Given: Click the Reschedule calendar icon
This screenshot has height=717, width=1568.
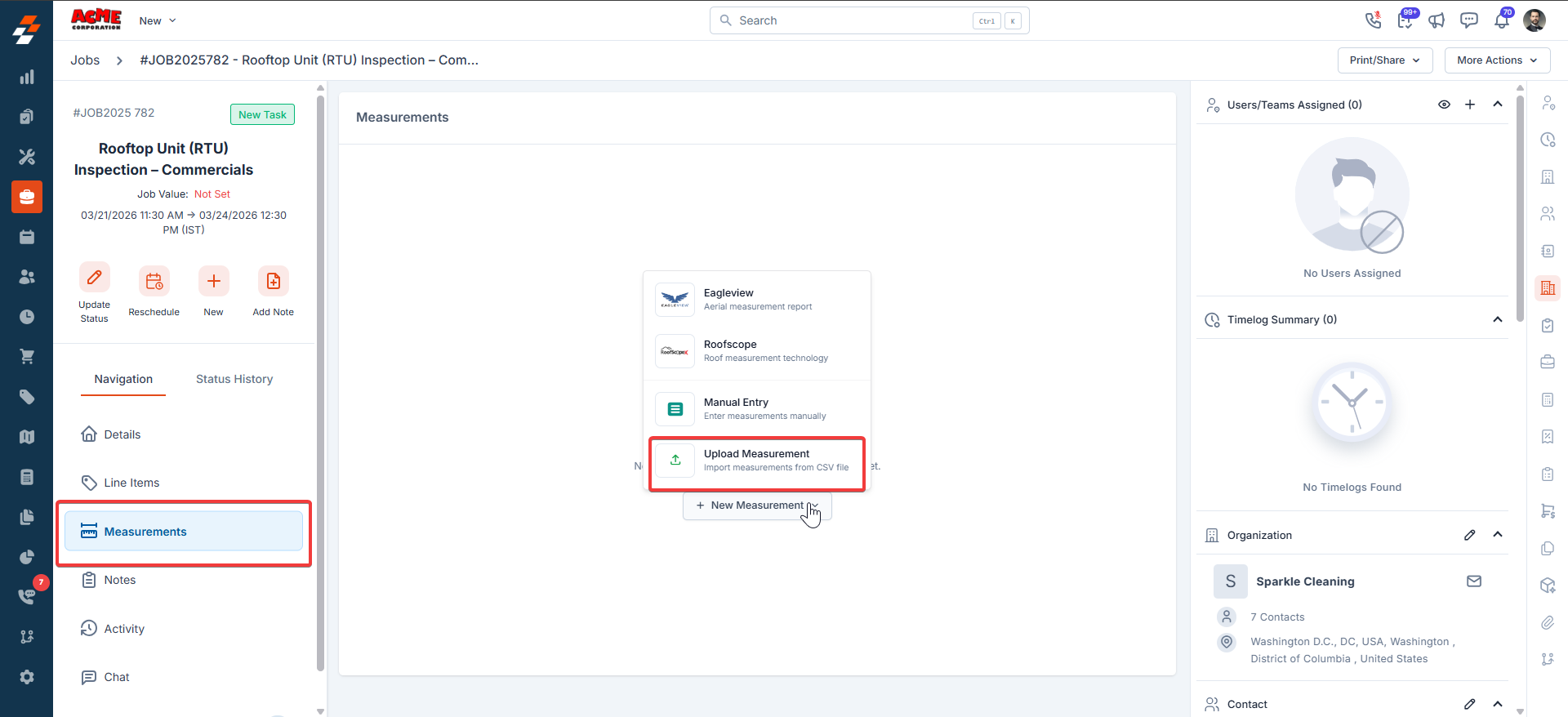Looking at the screenshot, I should (154, 282).
